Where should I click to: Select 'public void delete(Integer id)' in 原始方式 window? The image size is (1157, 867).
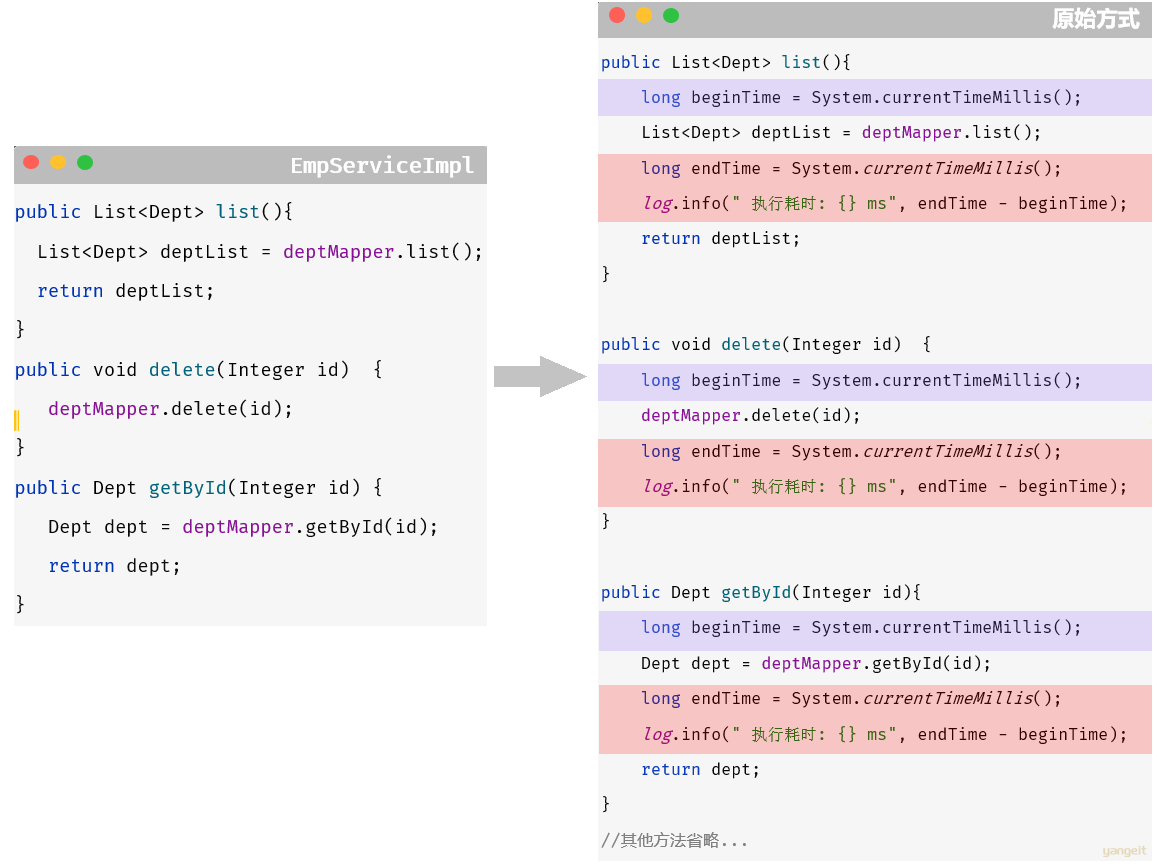751,345
